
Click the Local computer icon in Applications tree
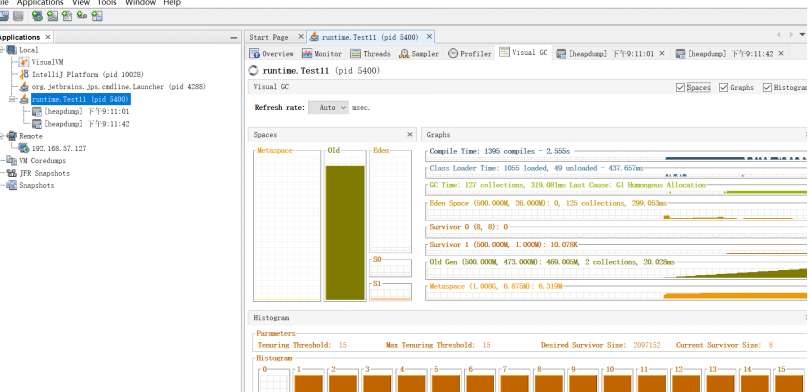coord(12,50)
